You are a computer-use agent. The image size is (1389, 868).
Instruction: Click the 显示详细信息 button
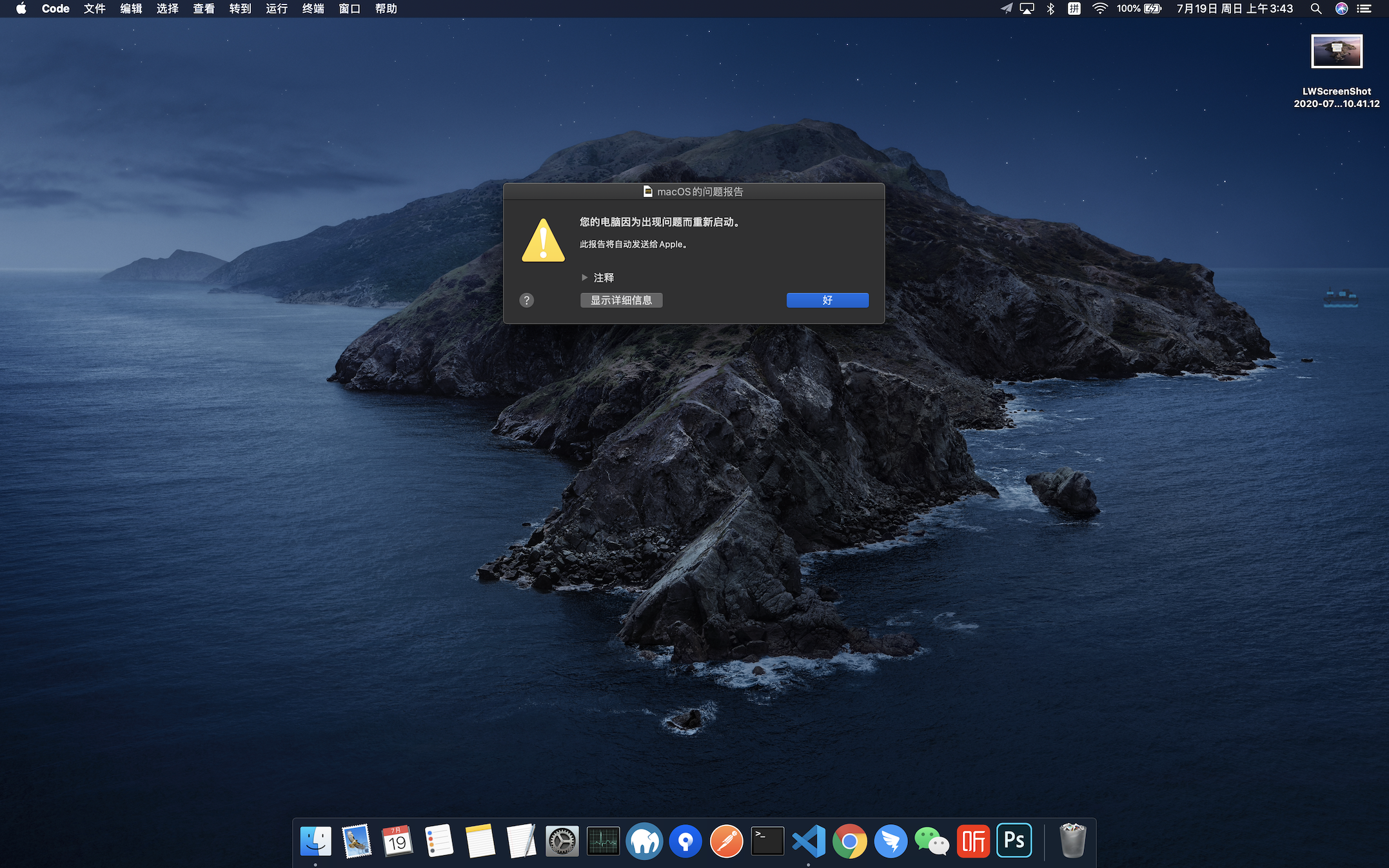[621, 300]
